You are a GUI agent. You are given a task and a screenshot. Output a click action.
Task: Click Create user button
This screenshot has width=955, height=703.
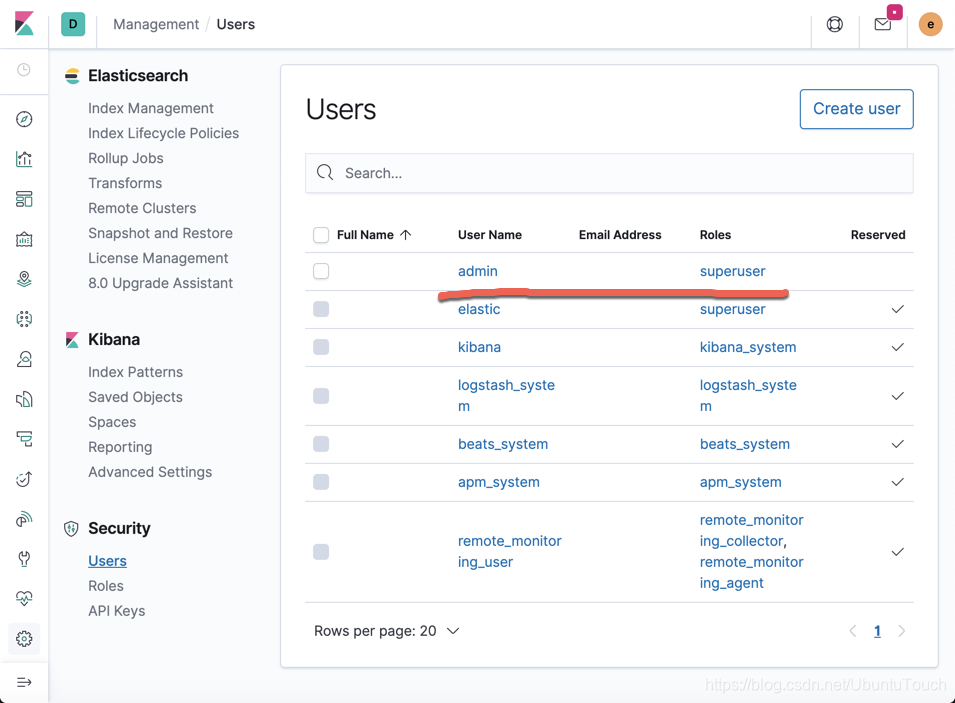pos(856,109)
